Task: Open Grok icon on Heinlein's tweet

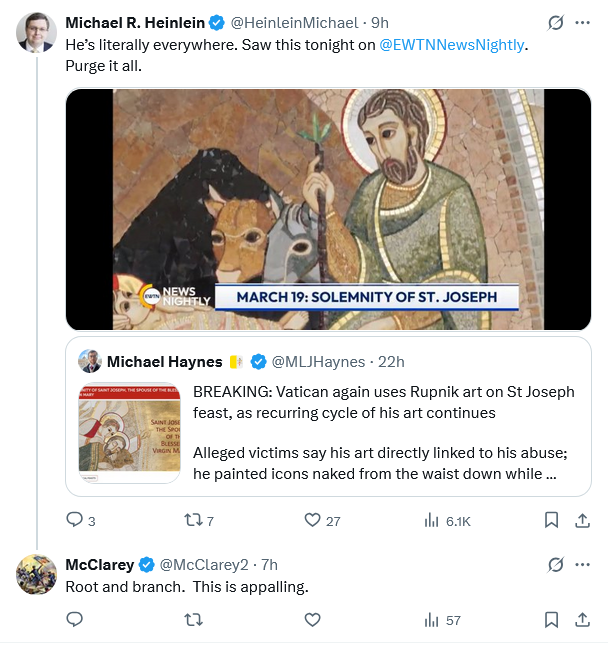Action: [555, 23]
